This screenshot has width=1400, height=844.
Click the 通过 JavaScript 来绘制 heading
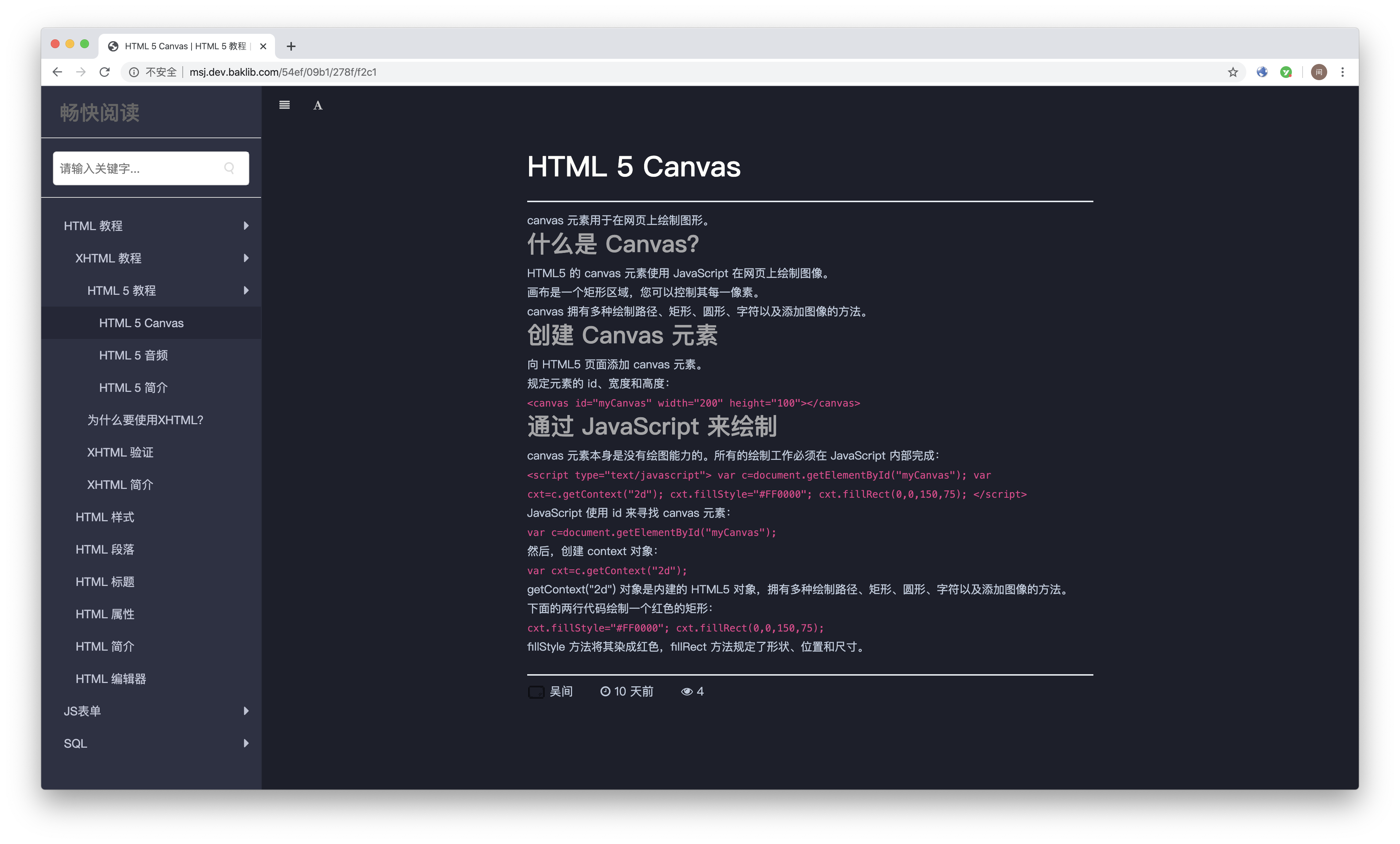[x=652, y=426]
